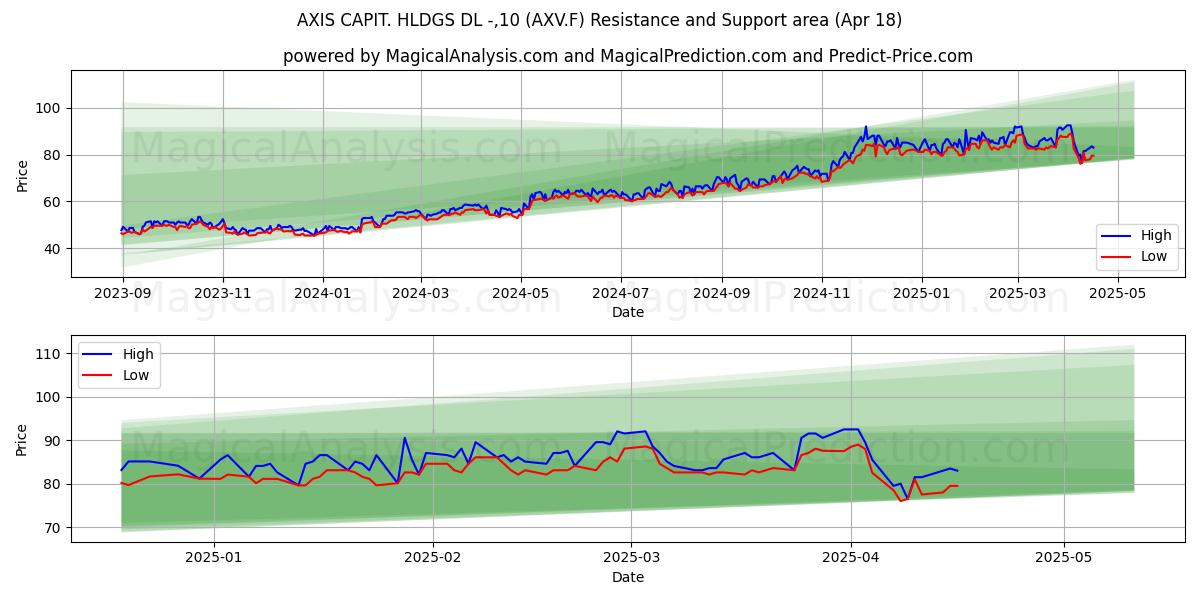
Task: Click the 'Date' x-axis label under bottom chart
Action: [628, 578]
